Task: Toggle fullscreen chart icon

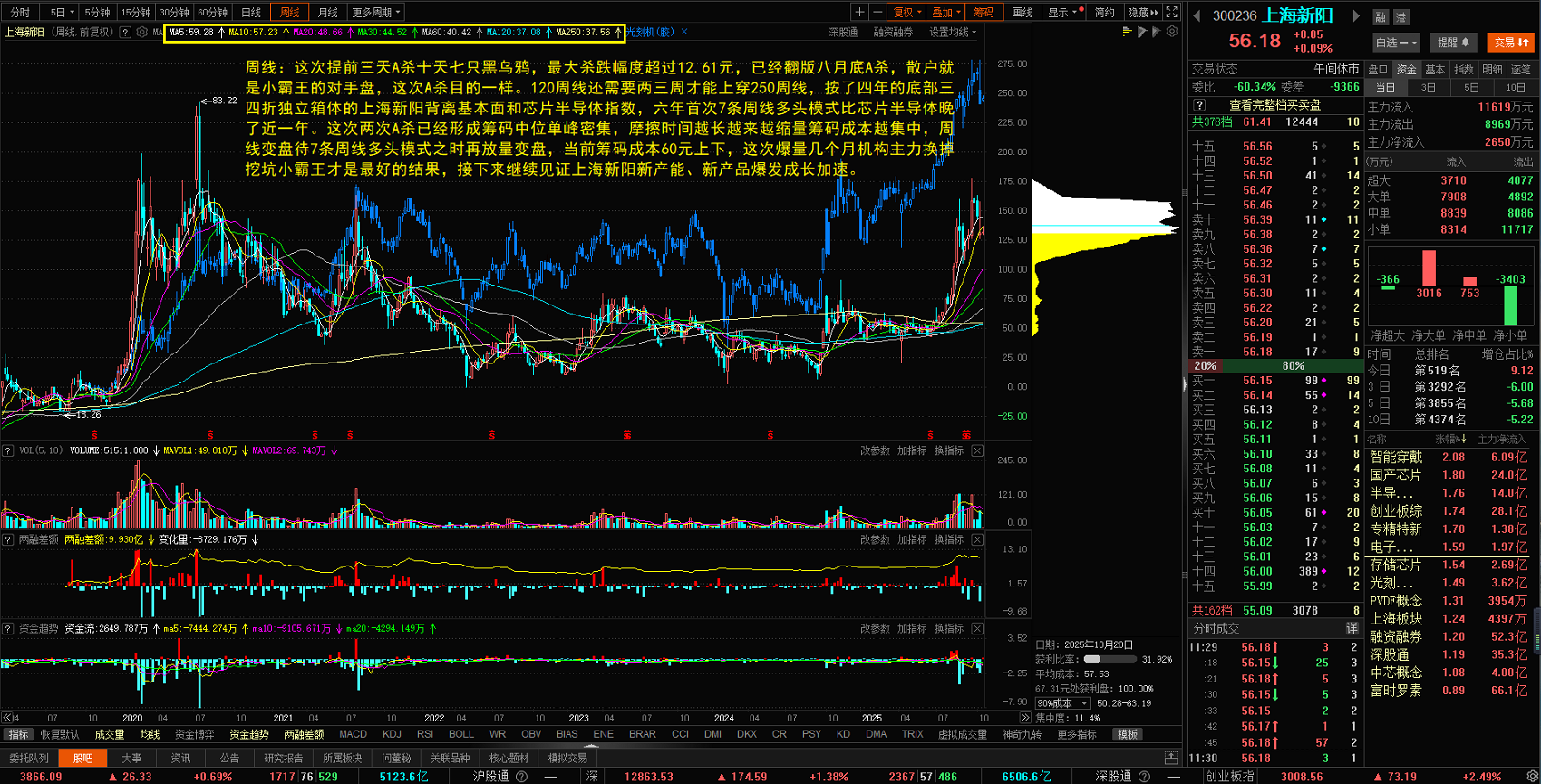Action: [x=1172, y=12]
